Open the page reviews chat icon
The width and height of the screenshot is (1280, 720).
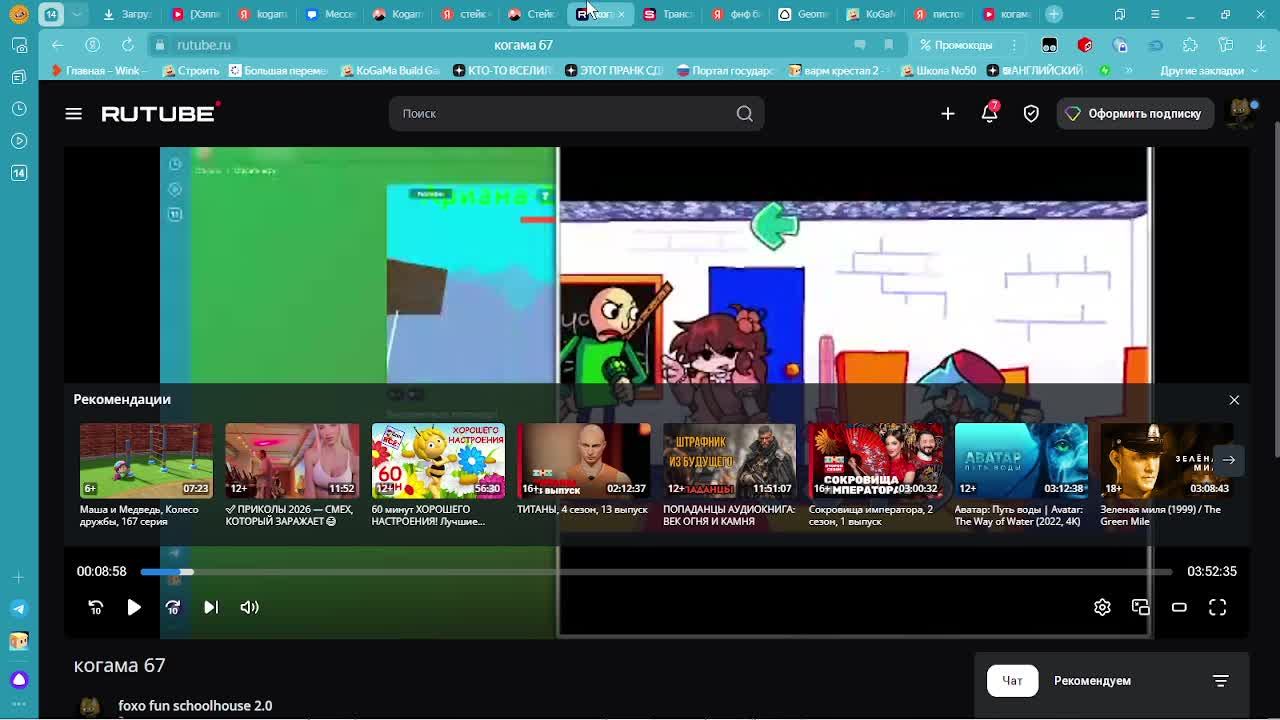tap(860, 45)
